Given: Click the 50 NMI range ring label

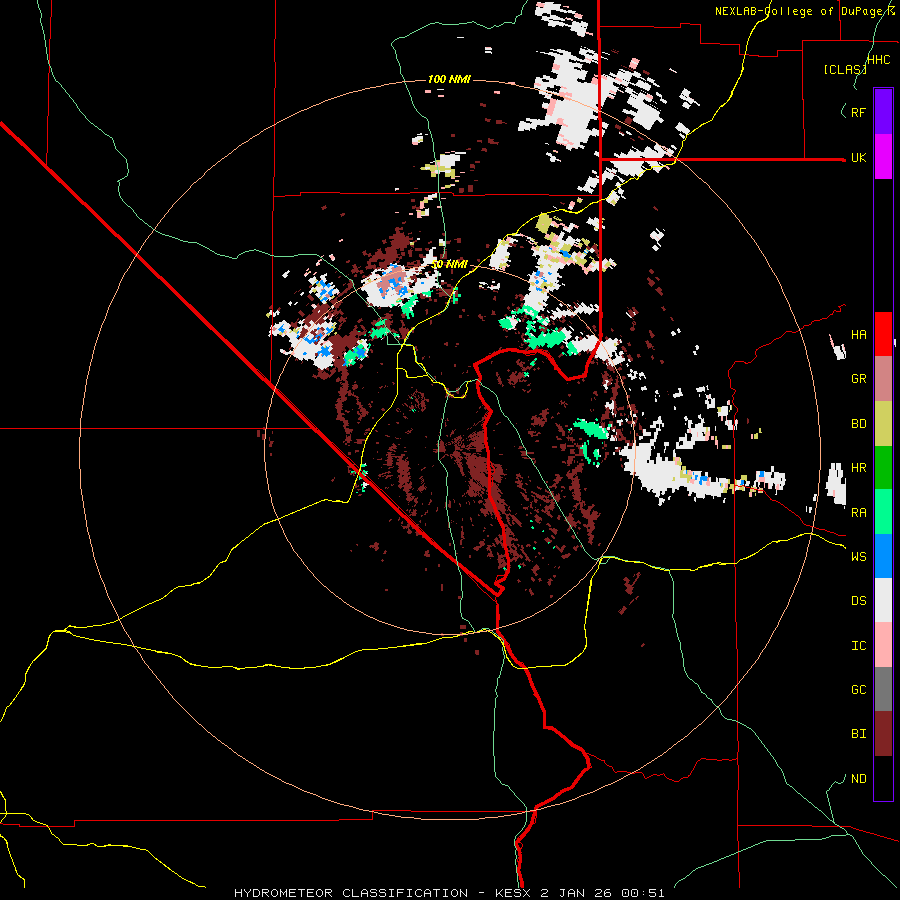Looking at the screenshot, I should pos(449,264).
